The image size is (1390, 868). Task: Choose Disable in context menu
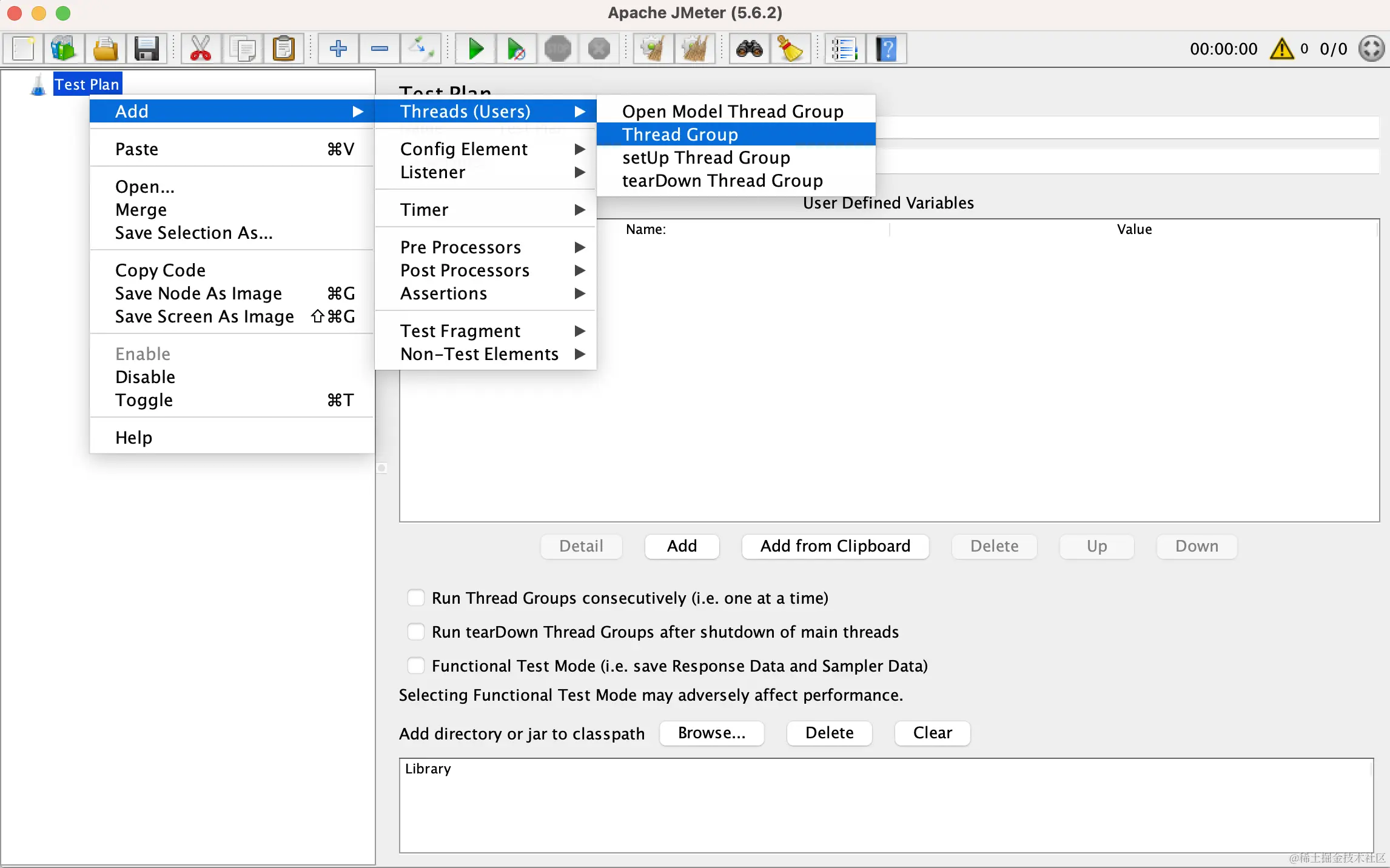coord(232,377)
